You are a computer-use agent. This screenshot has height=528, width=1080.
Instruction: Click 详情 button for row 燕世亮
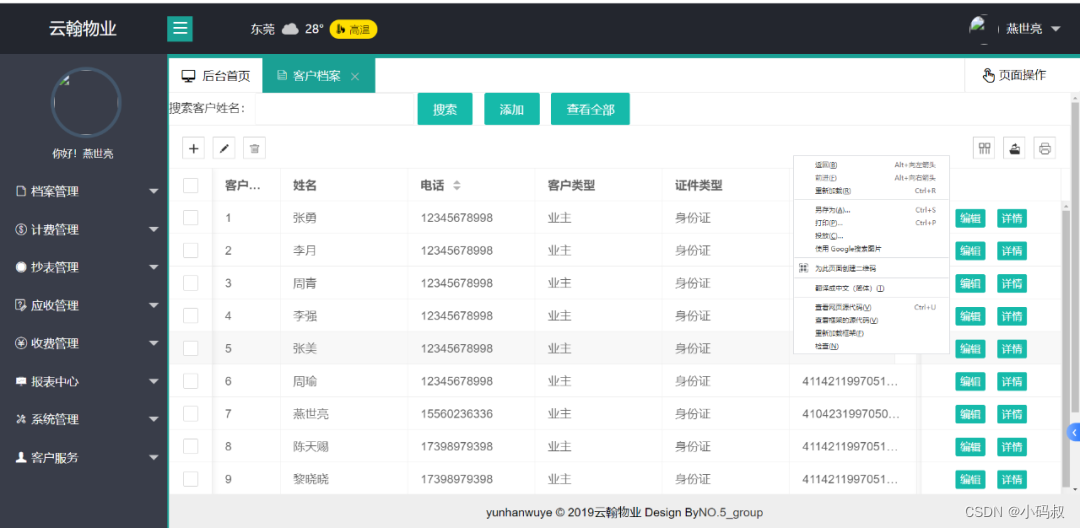click(x=1012, y=414)
